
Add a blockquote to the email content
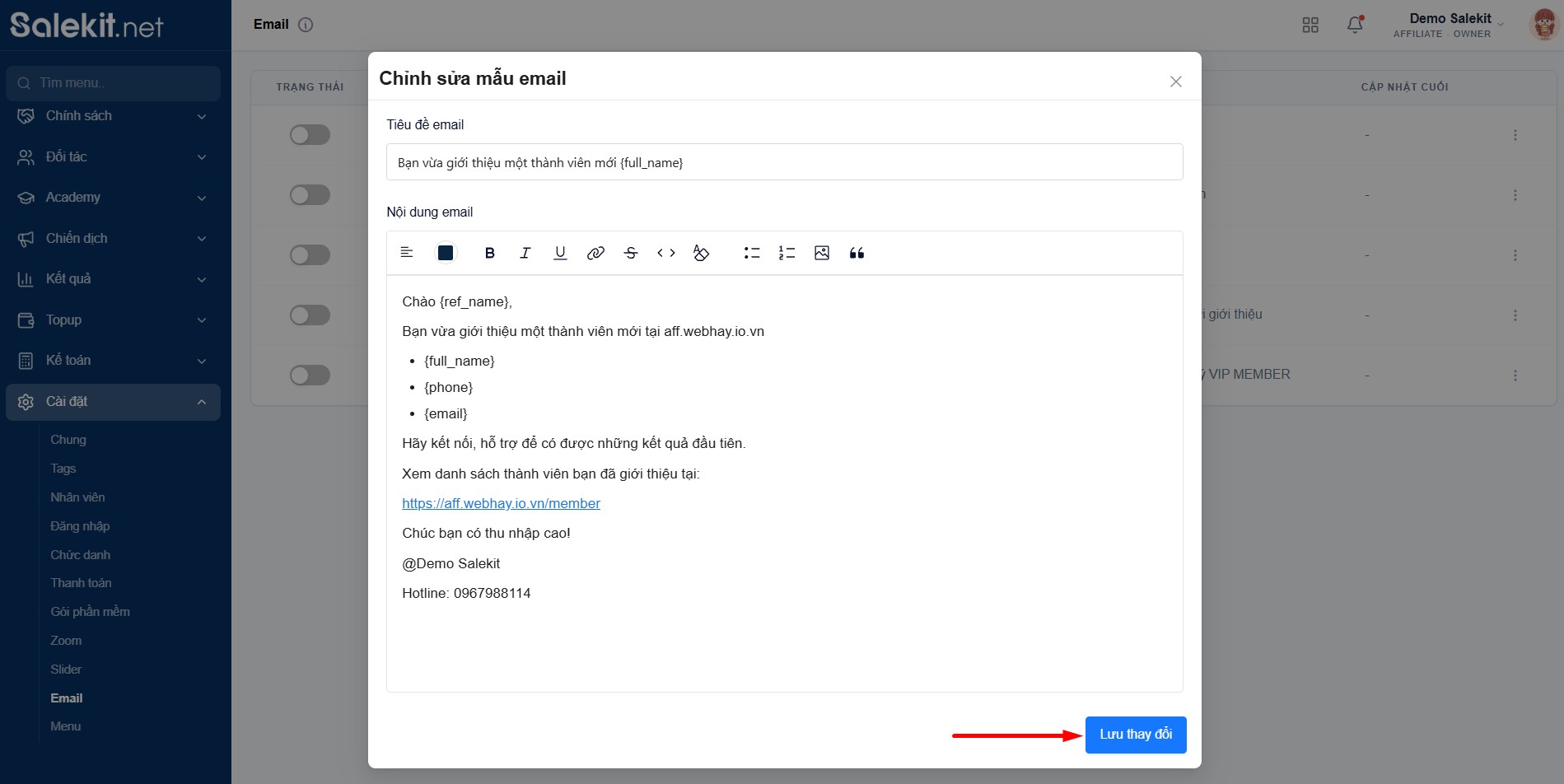[x=857, y=253]
